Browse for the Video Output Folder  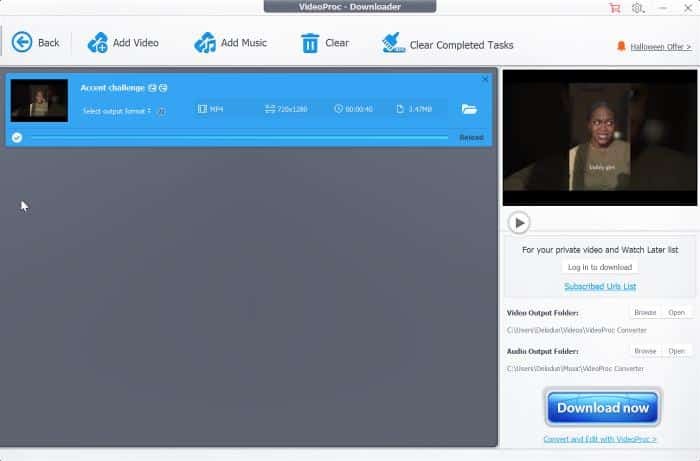point(645,313)
